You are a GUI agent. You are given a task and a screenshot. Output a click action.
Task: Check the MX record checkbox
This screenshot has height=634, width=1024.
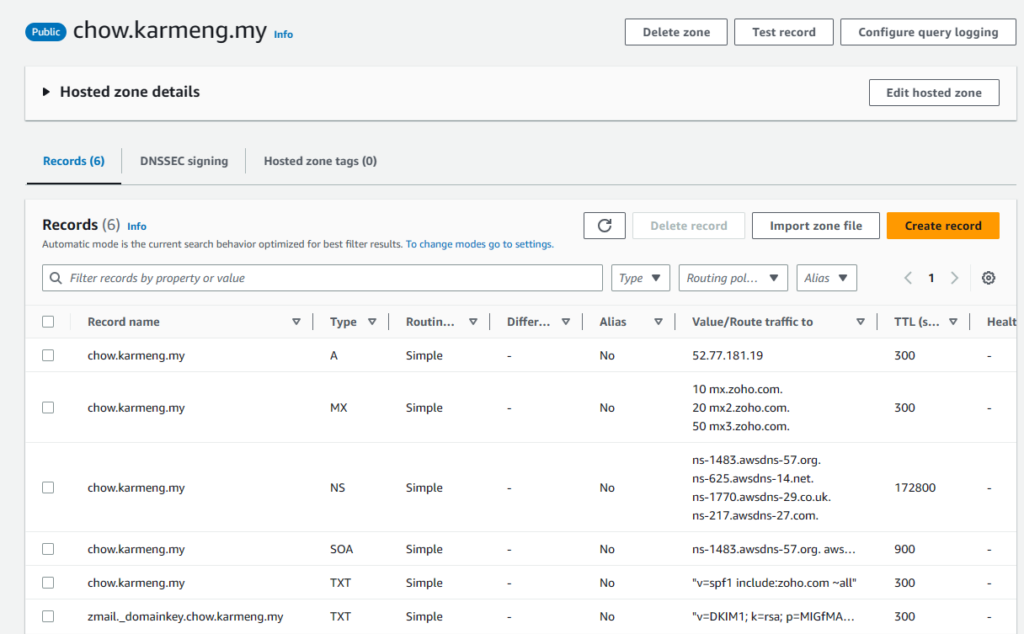48,407
